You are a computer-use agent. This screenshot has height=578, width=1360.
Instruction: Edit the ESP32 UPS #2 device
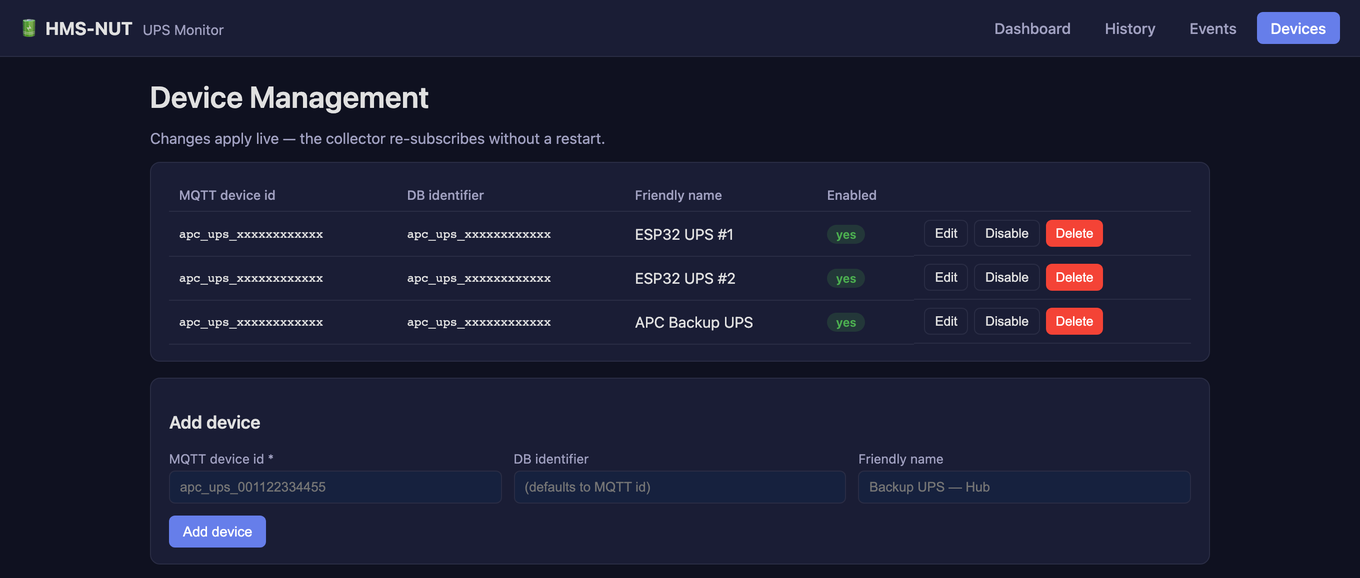click(946, 277)
